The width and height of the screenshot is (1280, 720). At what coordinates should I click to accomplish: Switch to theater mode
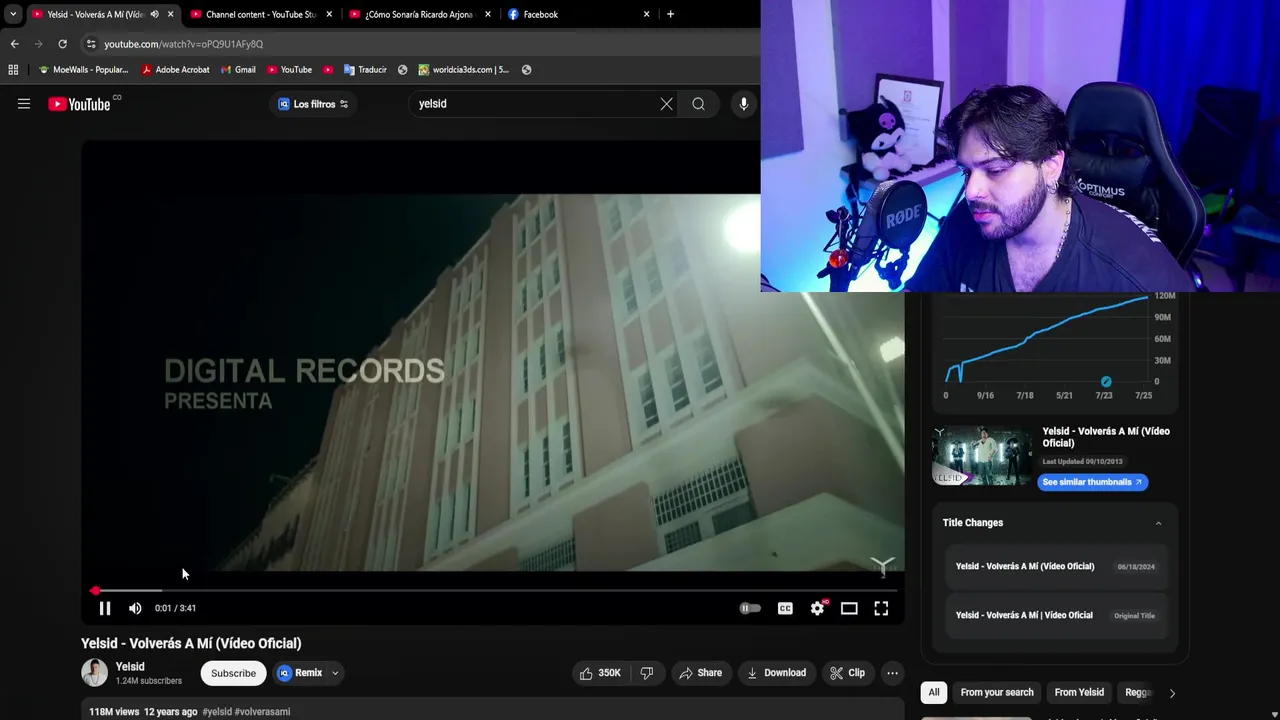click(849, 608)
